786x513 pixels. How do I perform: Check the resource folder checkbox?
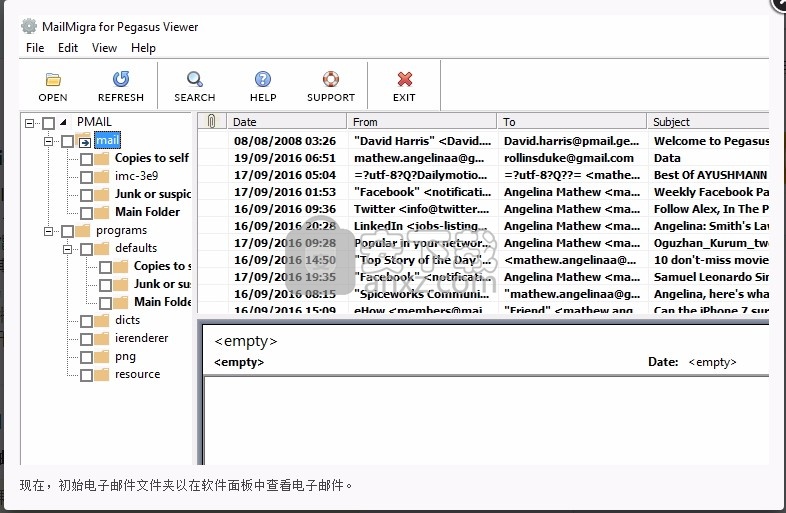click(86, 375)
